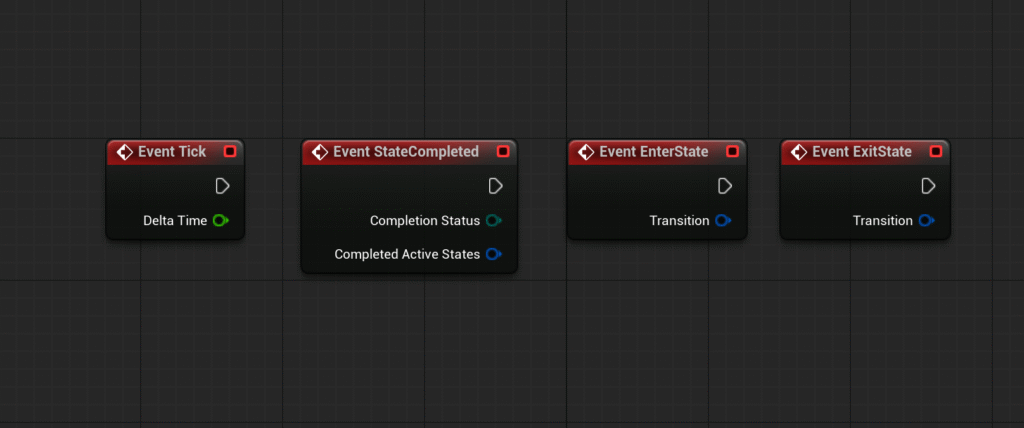
Task: Click the Event EnterState red delegate pin
Action: coord(733,152)
